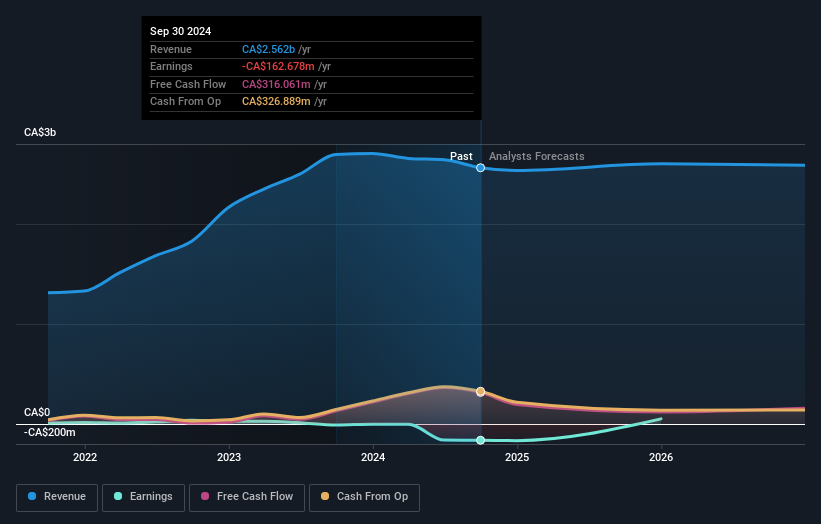821x524 pixels.
Task: Click the Earnings row label in tooltip
Action: click(x=171, y=66)
